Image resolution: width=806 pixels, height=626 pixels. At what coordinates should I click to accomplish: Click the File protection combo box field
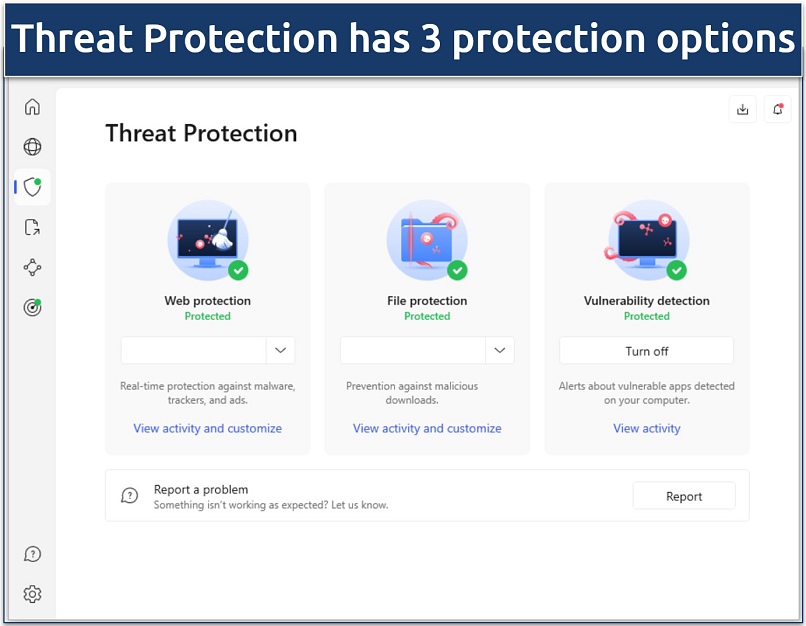(x=427, y=350)
